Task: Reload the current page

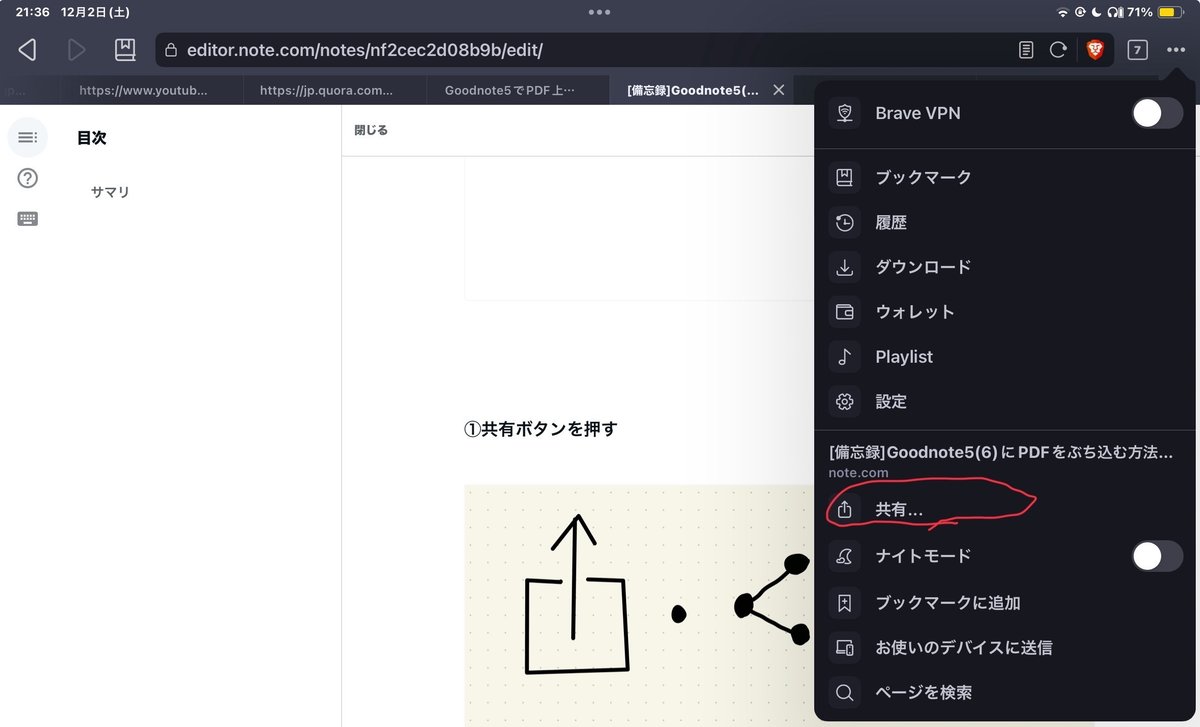Action: click(x=1059, y=49)
